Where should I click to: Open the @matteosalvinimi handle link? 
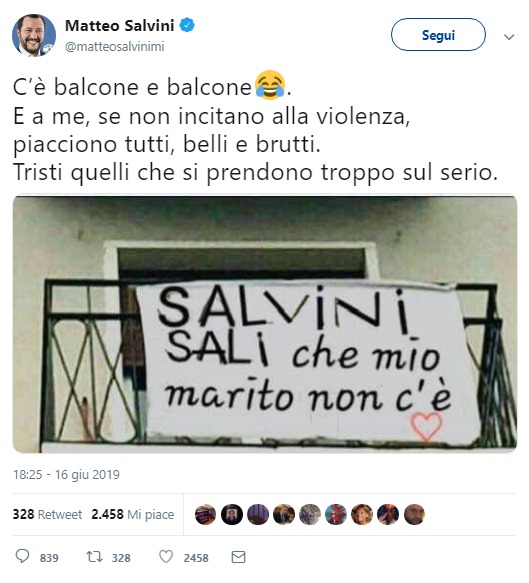(x=114, y=47)
